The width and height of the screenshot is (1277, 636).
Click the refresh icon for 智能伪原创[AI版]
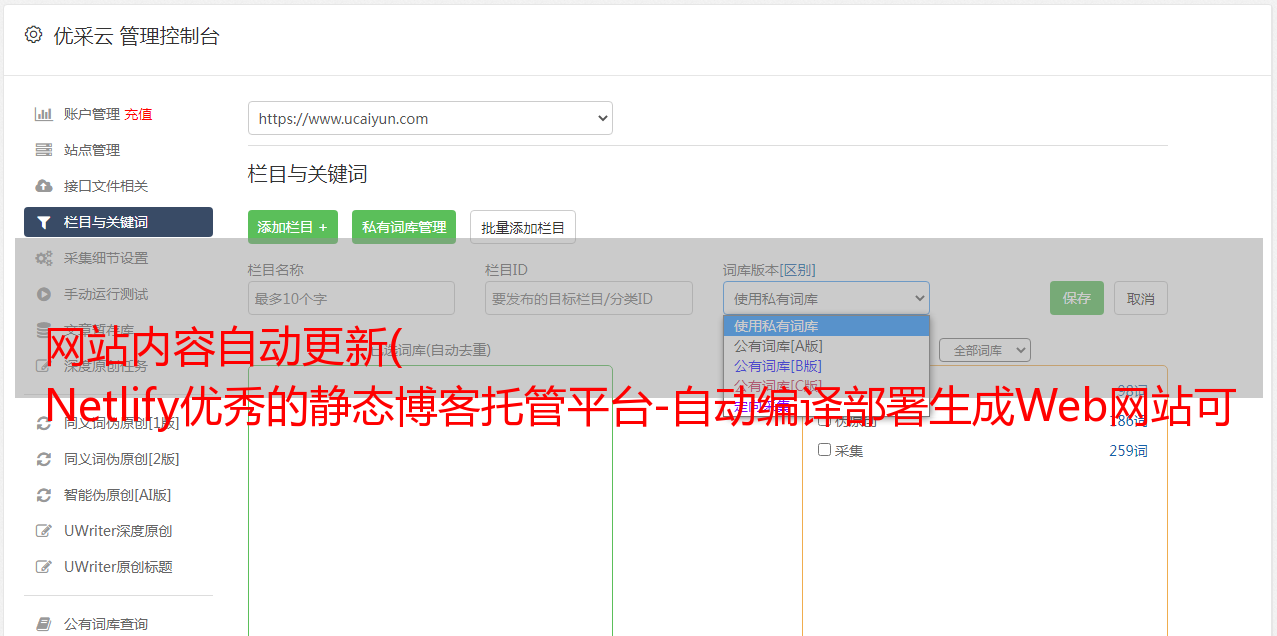[43, 495]
